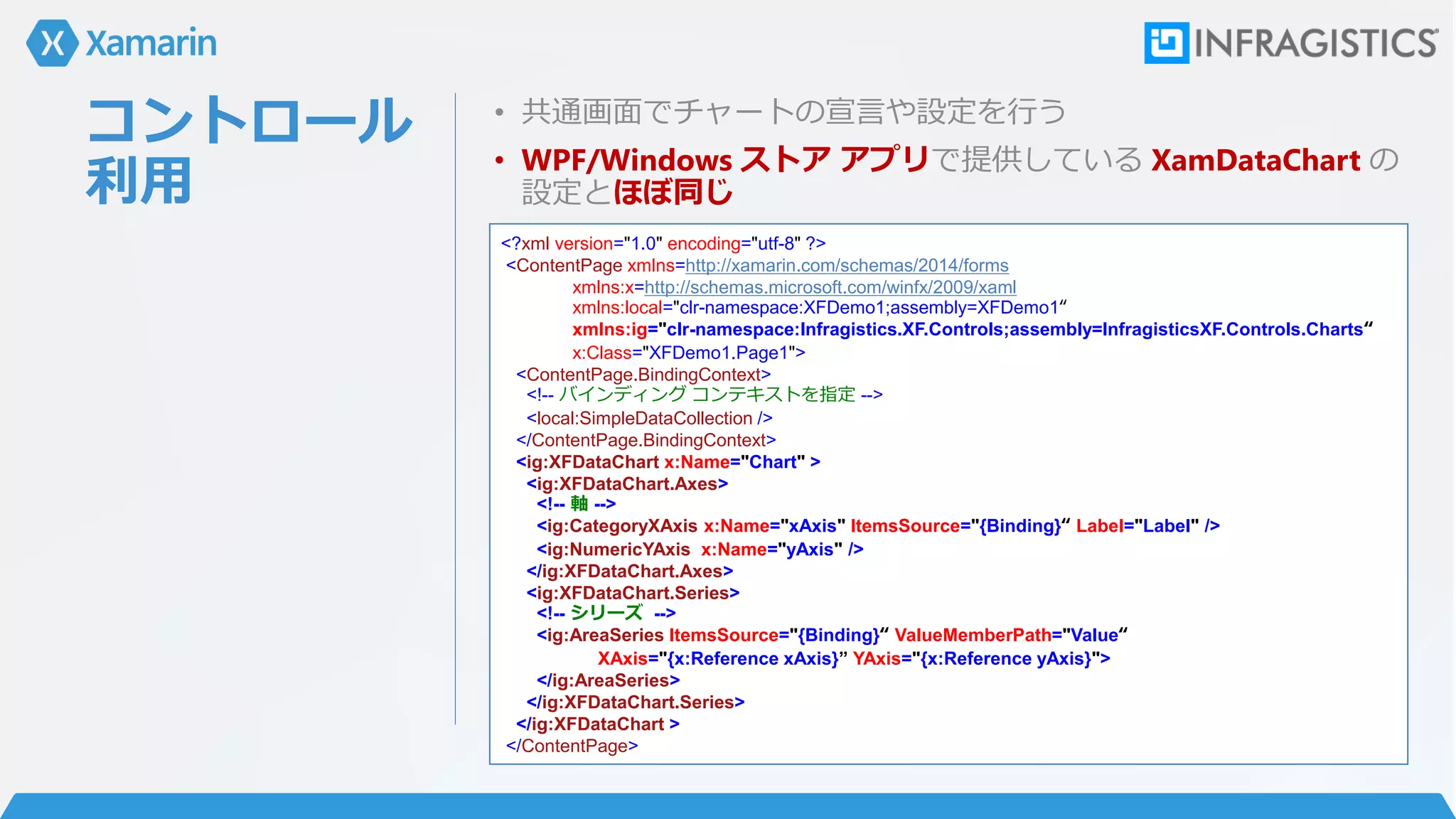Click the red XamDataChart text
1456x819 pixels.
point(1256,160)
